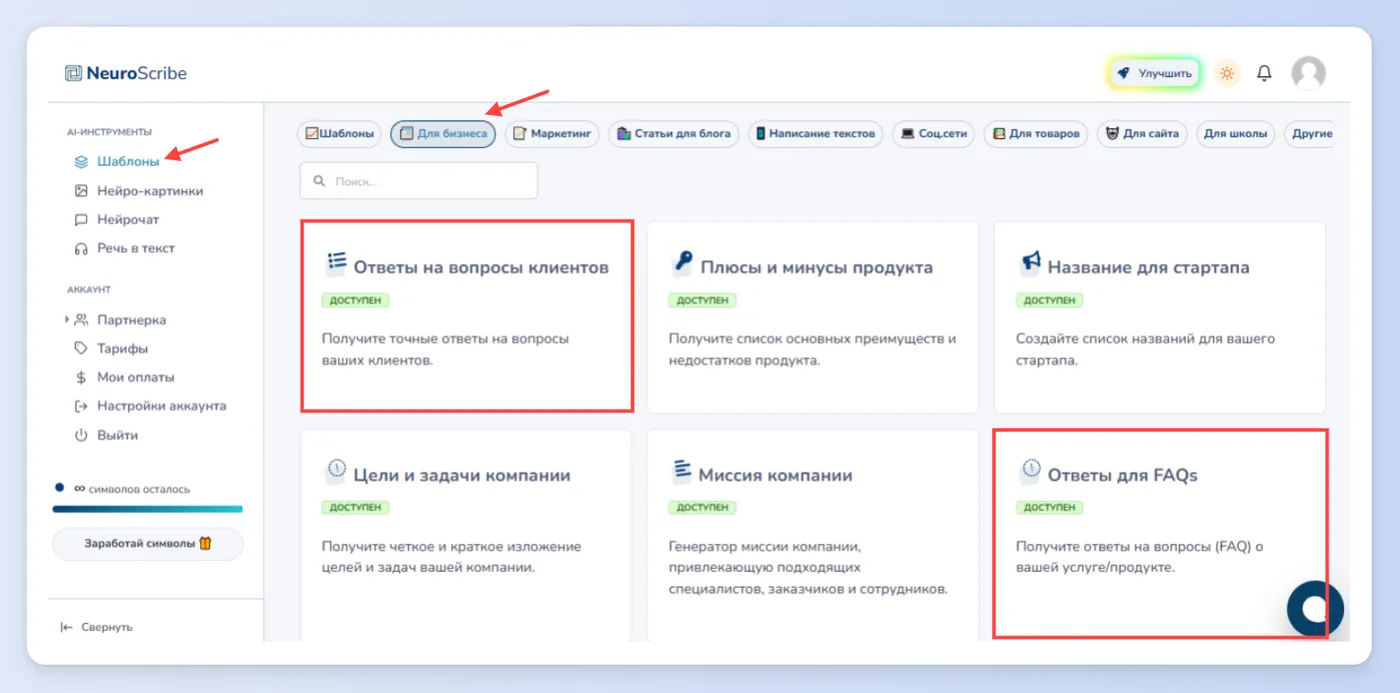Open Настройки аккаунта
This screenshot has height=693, width=1400.
tap(162, 406)
